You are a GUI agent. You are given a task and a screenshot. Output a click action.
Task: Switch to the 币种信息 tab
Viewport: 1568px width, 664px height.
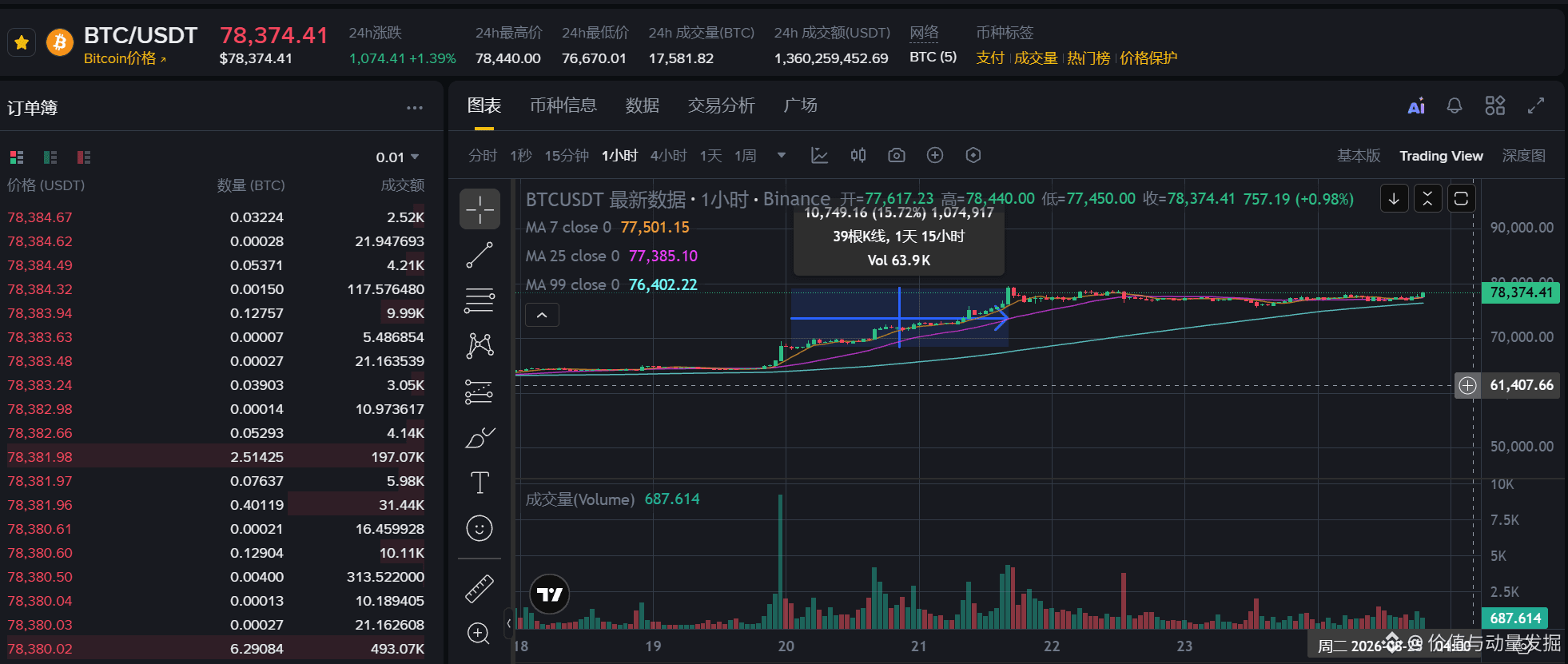click(563, 105)
